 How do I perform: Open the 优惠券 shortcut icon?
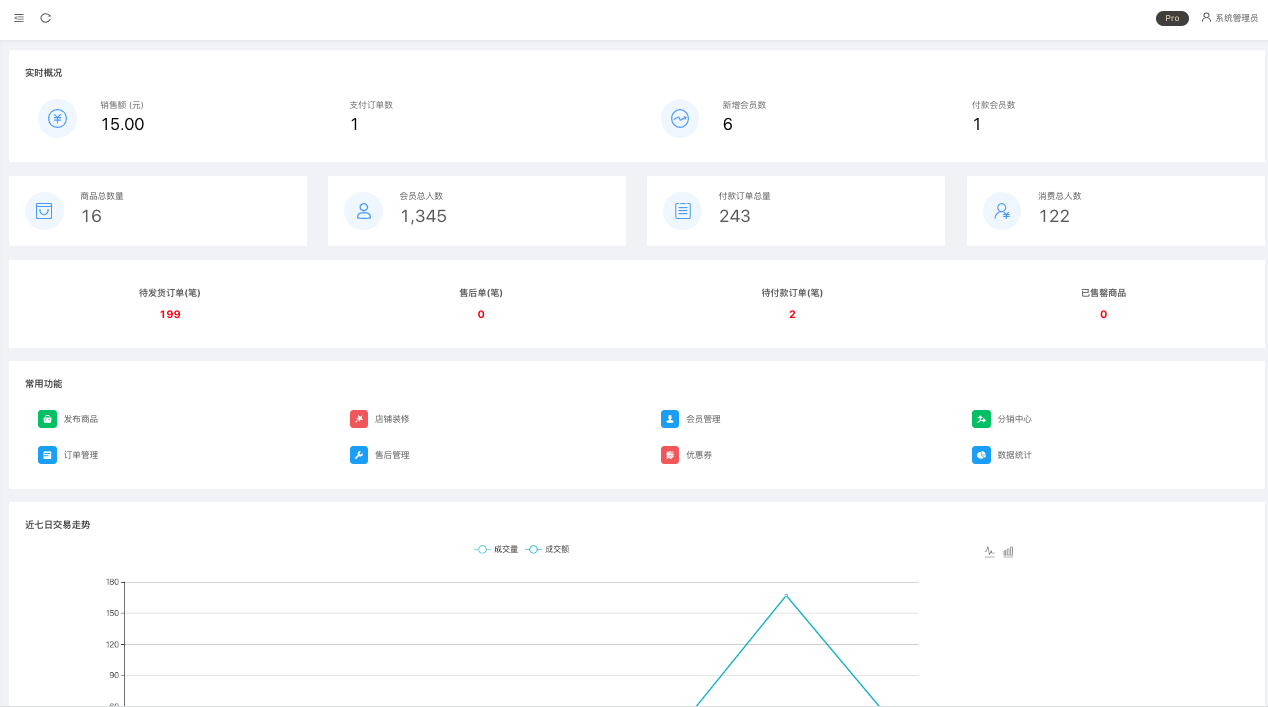point(670,455)
